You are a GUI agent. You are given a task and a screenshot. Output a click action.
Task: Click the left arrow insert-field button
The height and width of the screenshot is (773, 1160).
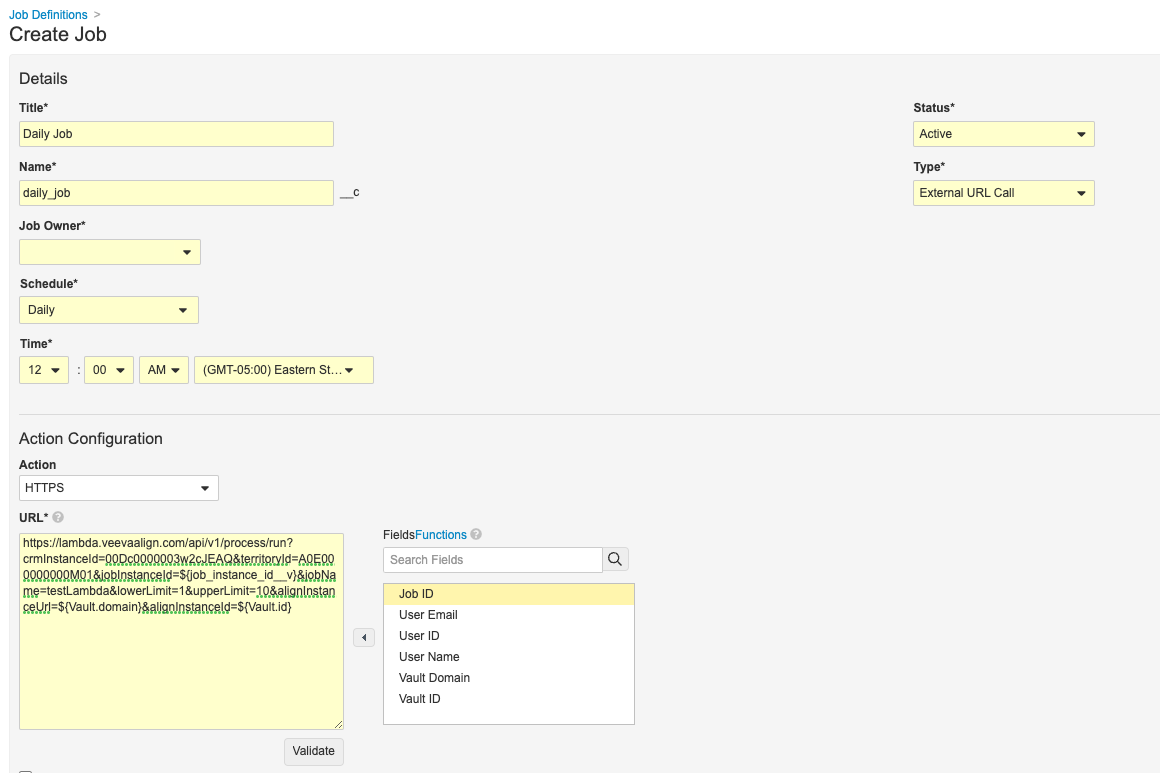364,637
